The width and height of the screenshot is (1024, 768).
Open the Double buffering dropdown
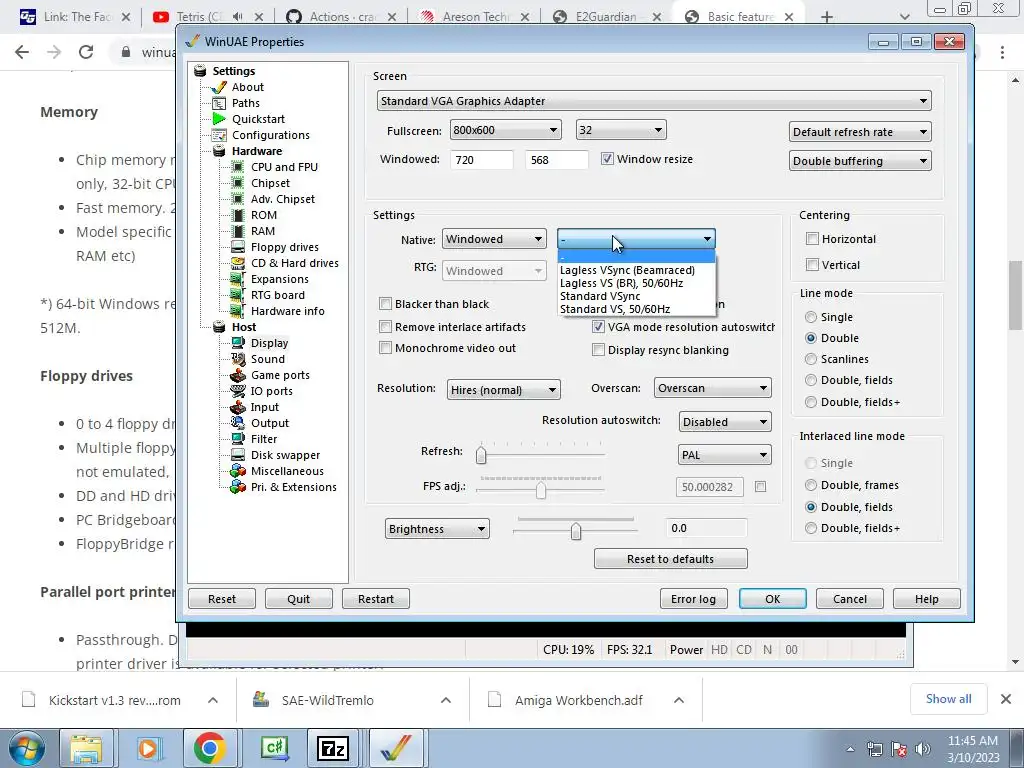pos(860,161)
